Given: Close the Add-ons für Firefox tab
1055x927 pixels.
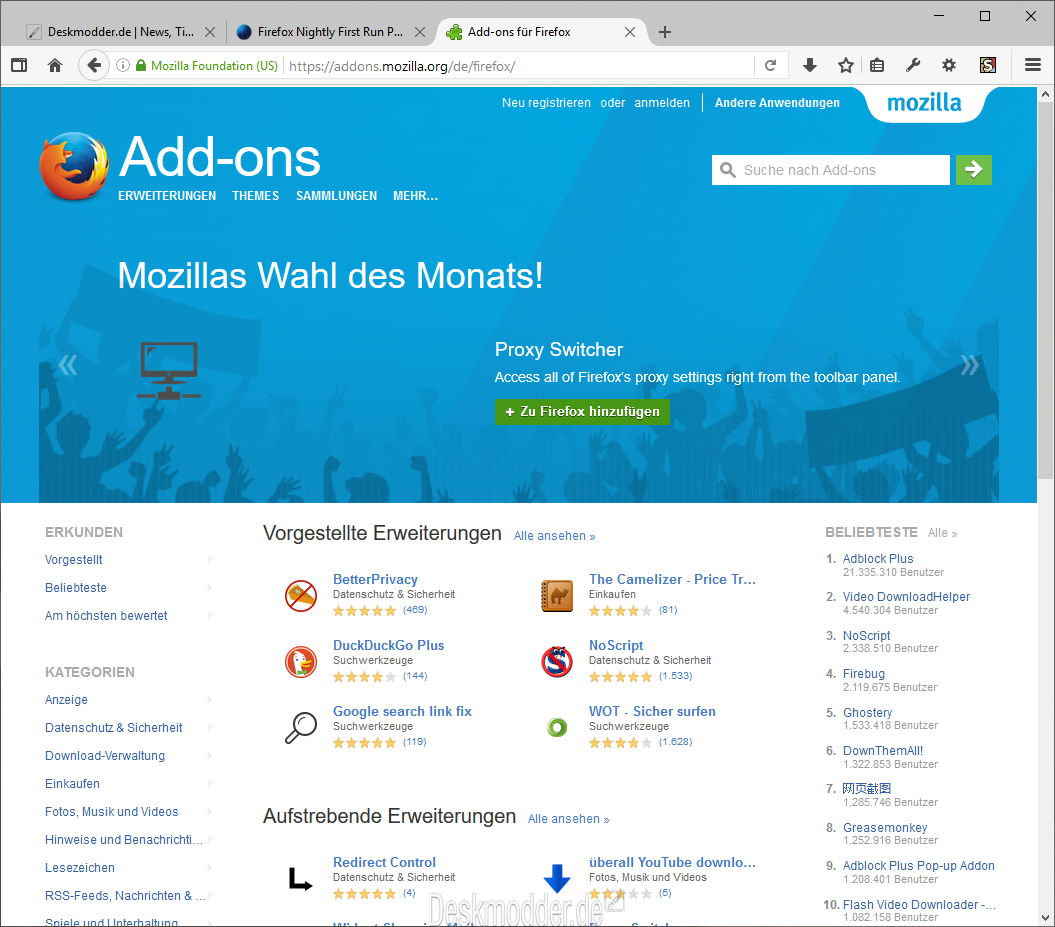Looking at the screenshot, I should (x=630, y=32).
